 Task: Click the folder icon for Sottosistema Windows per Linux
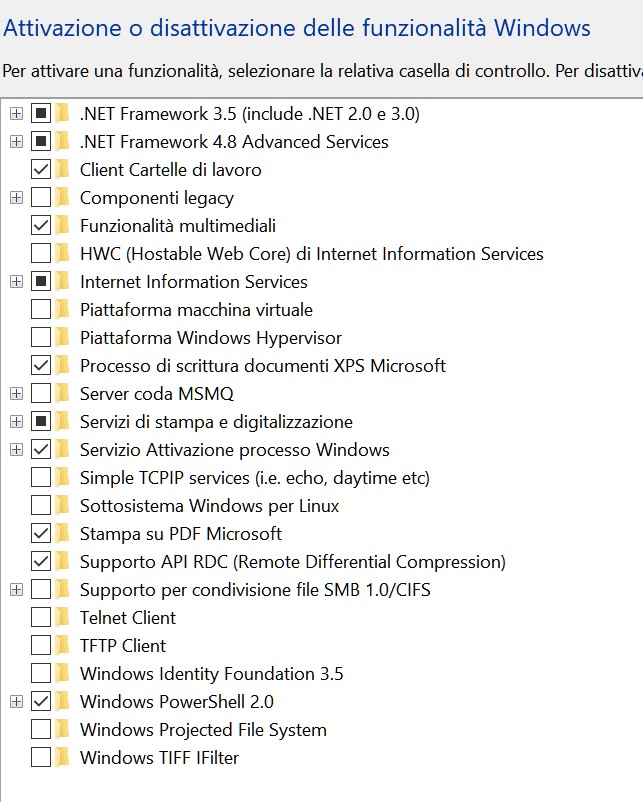[63, 506]
